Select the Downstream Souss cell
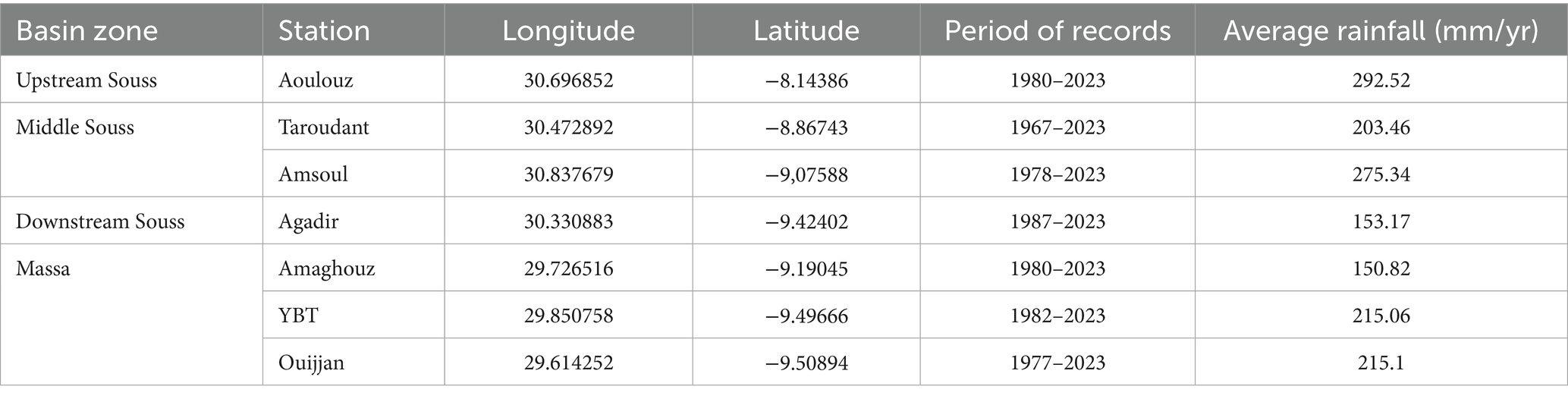This screenshot has height=399, width=1568. point(100,221)
